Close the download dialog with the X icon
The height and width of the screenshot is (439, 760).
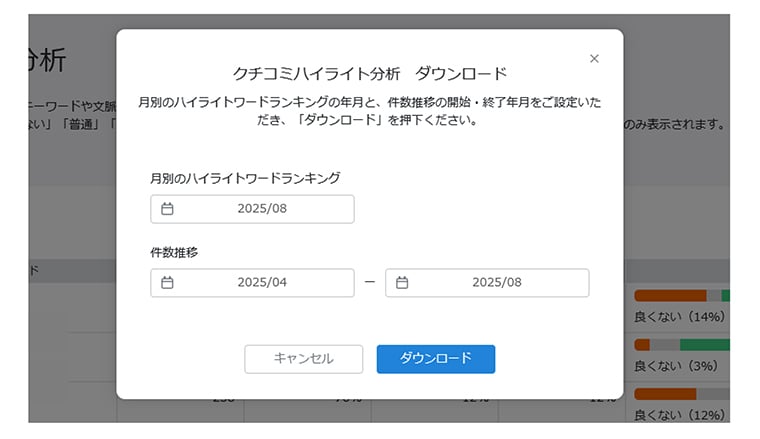594,59
